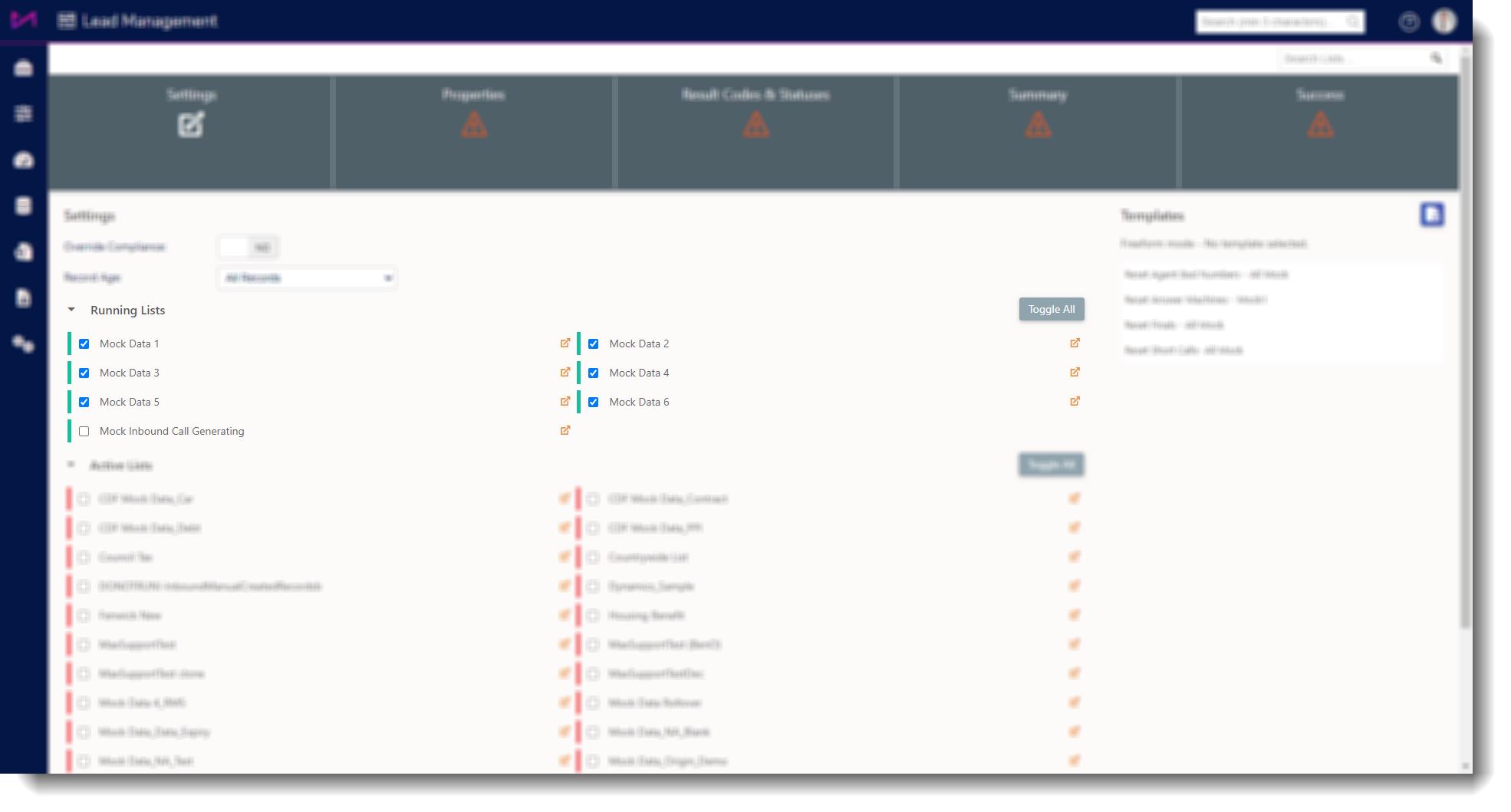The height and width of the screenshot is (812, 1511).
Task: Switch to the Success step tab
Action: click(x=1319, y=132)
